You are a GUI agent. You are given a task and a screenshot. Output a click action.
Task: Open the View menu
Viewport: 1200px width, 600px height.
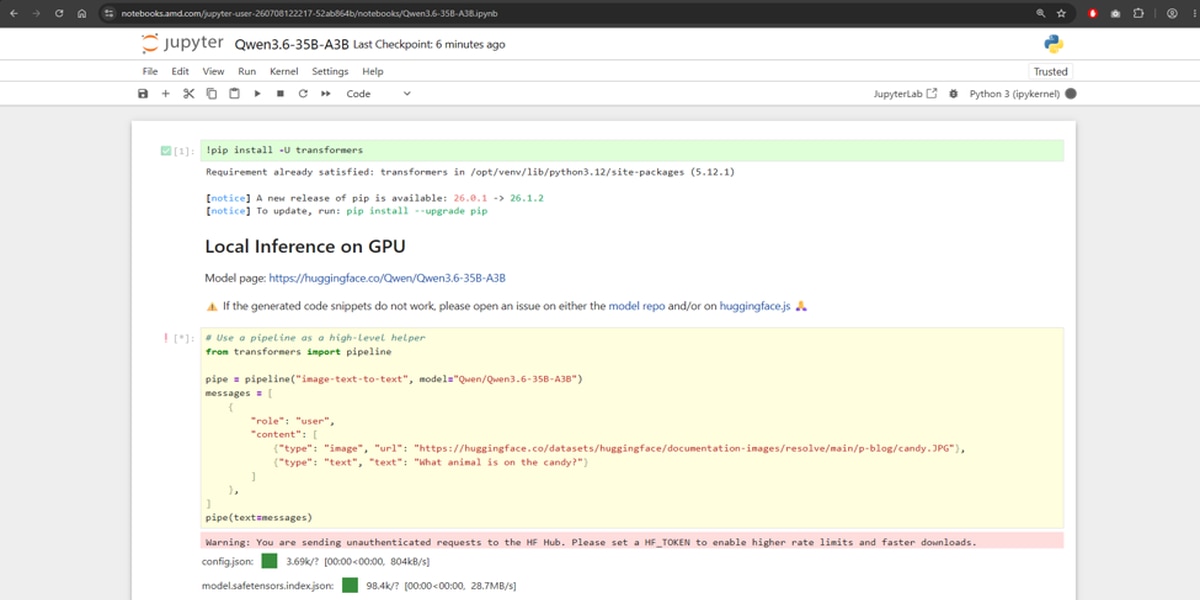tap(213, 71)
